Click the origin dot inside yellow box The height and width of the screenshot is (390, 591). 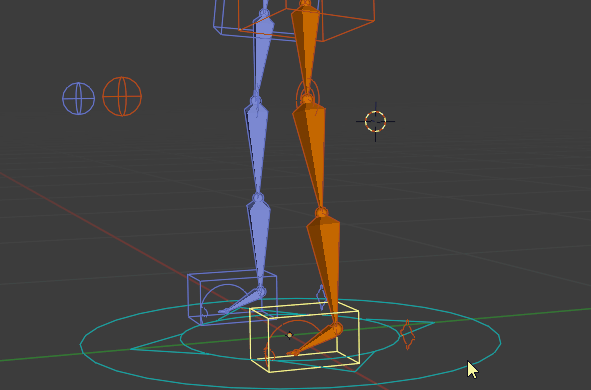pos(289,335)
